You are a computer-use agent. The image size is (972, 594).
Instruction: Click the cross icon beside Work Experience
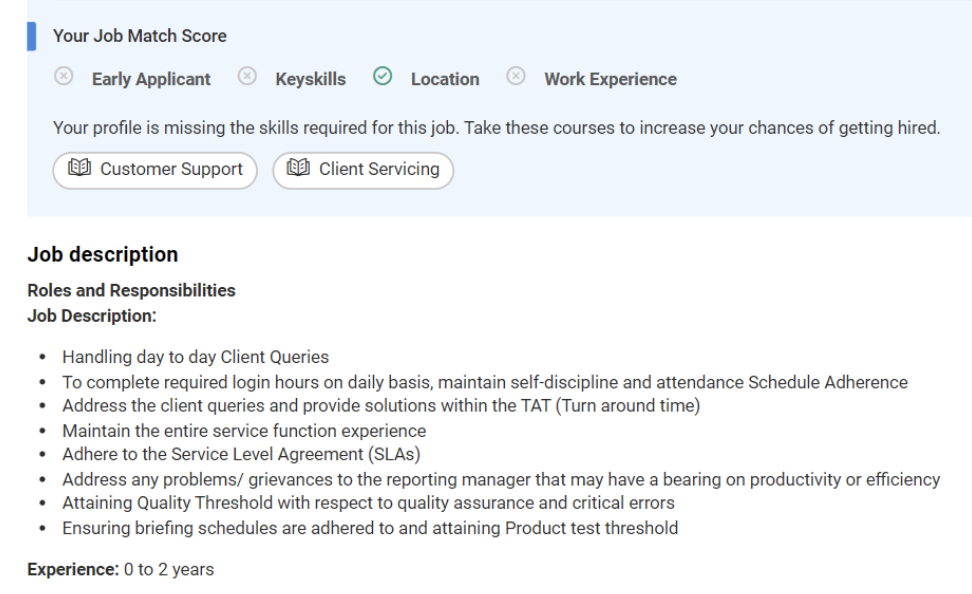click(x=516, y=77)
